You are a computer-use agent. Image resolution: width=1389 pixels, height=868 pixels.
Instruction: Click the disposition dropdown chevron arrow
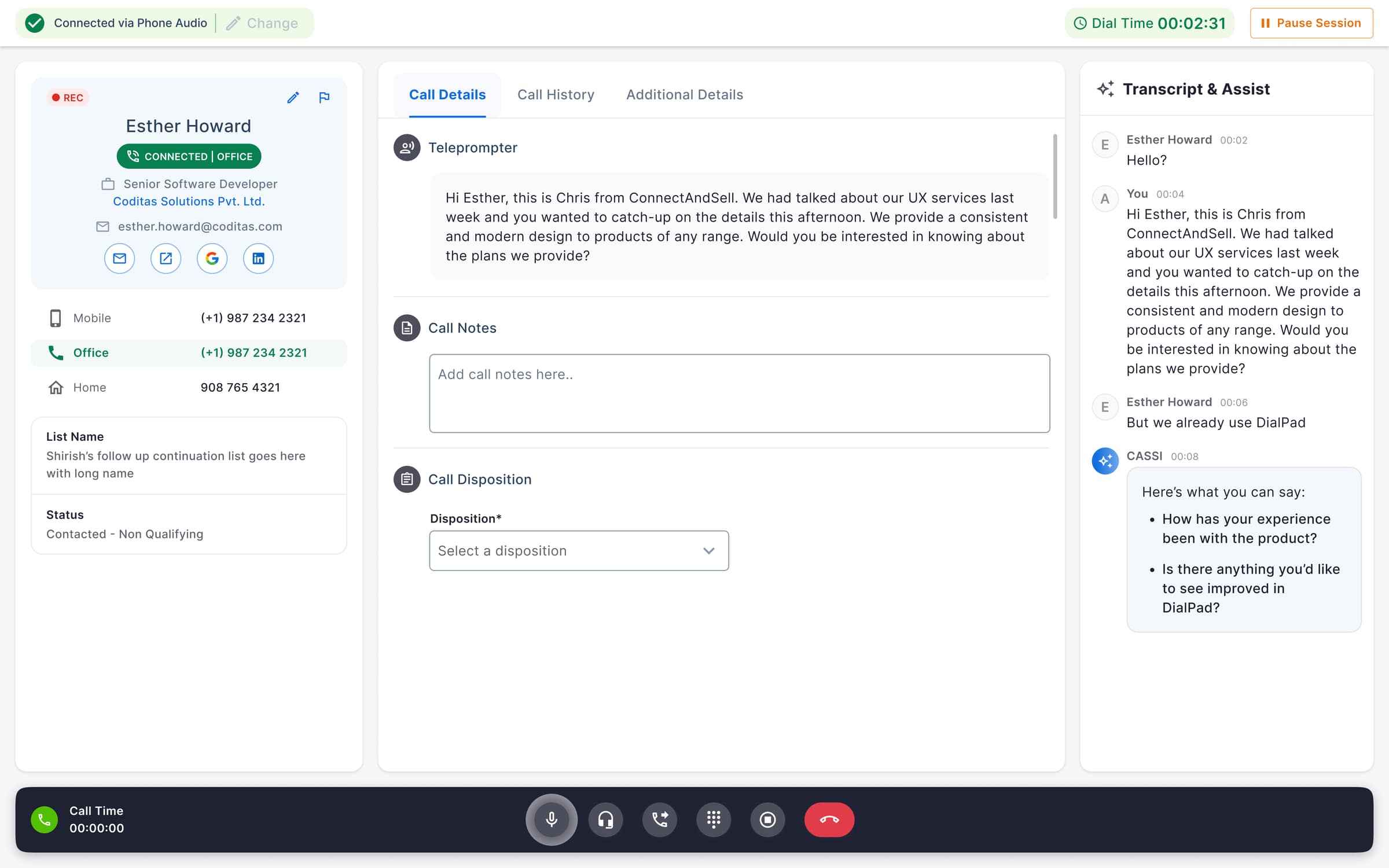709,551
